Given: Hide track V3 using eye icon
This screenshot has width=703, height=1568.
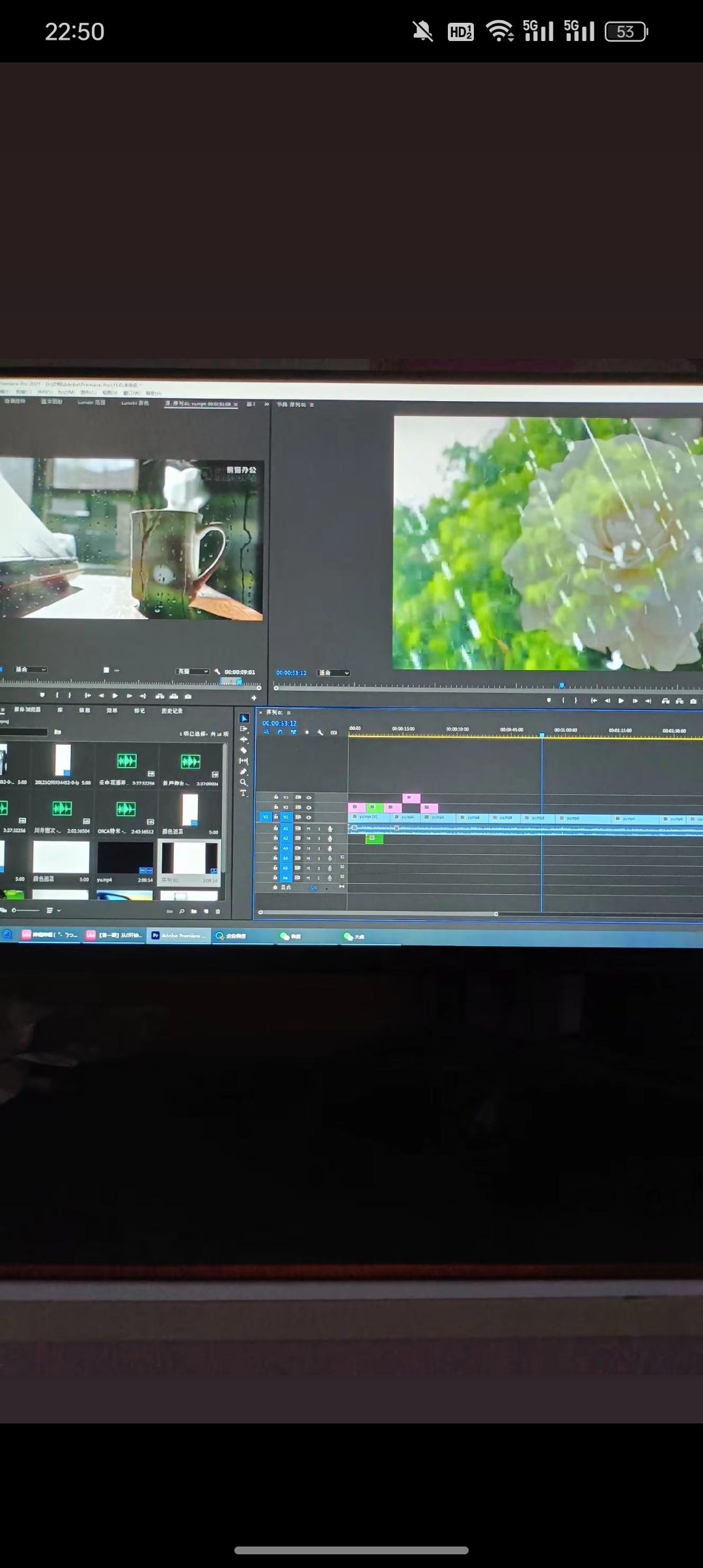Looking at the screenshot, I should [x=309, y=797].
